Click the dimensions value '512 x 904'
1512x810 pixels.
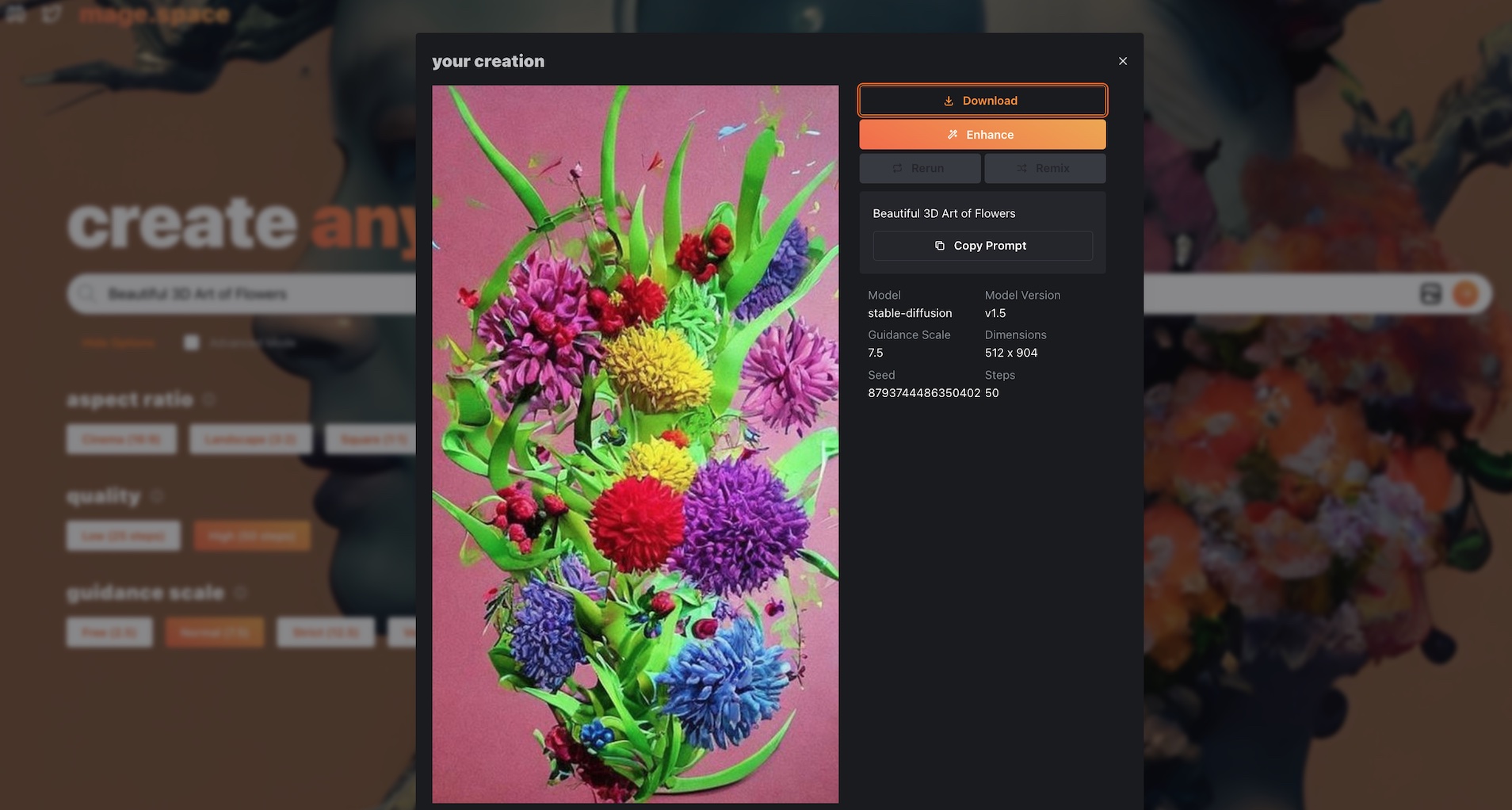pyautogui.click(x=1011, y=353)
